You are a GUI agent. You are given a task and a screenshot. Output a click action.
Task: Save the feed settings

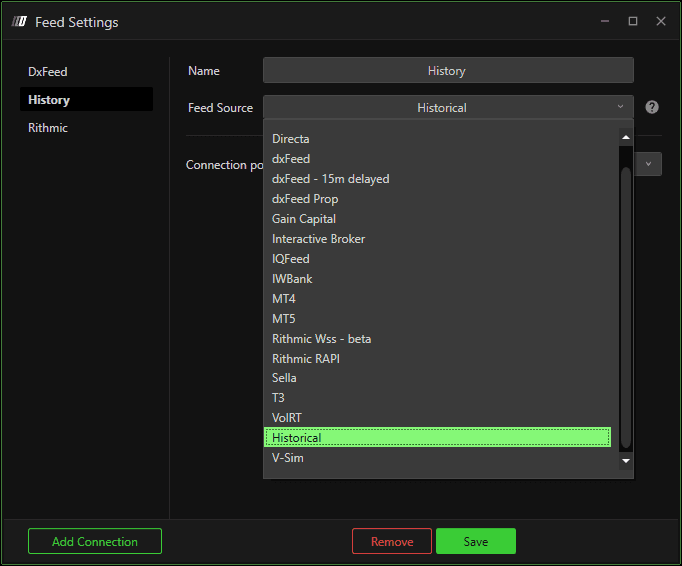coord(476,541)
